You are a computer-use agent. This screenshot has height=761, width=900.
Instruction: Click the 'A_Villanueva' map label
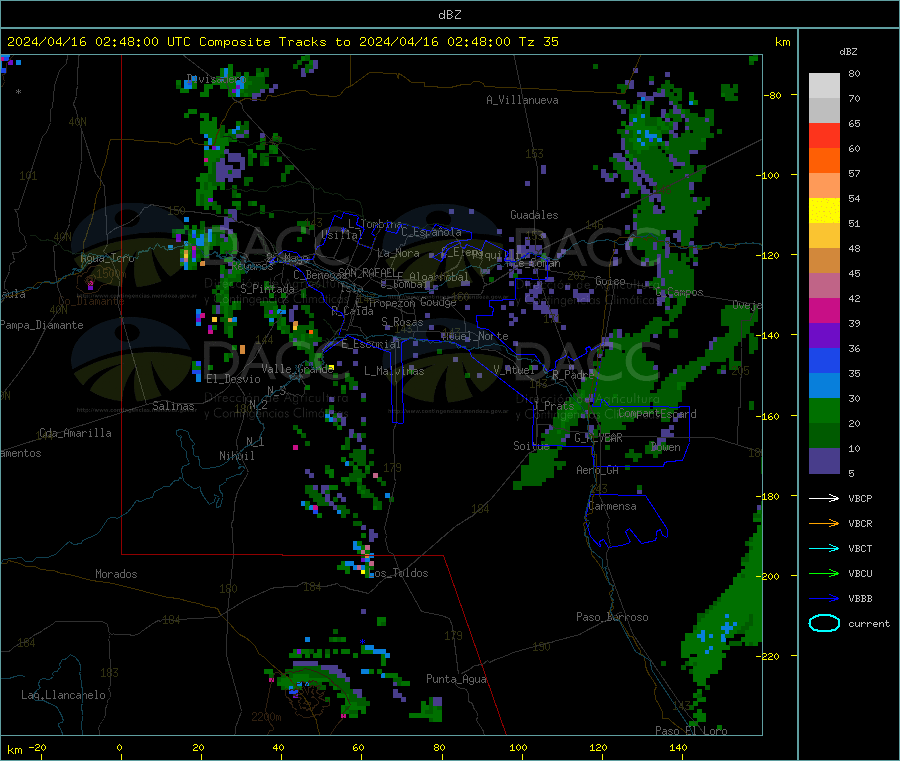tap(522, 100)
